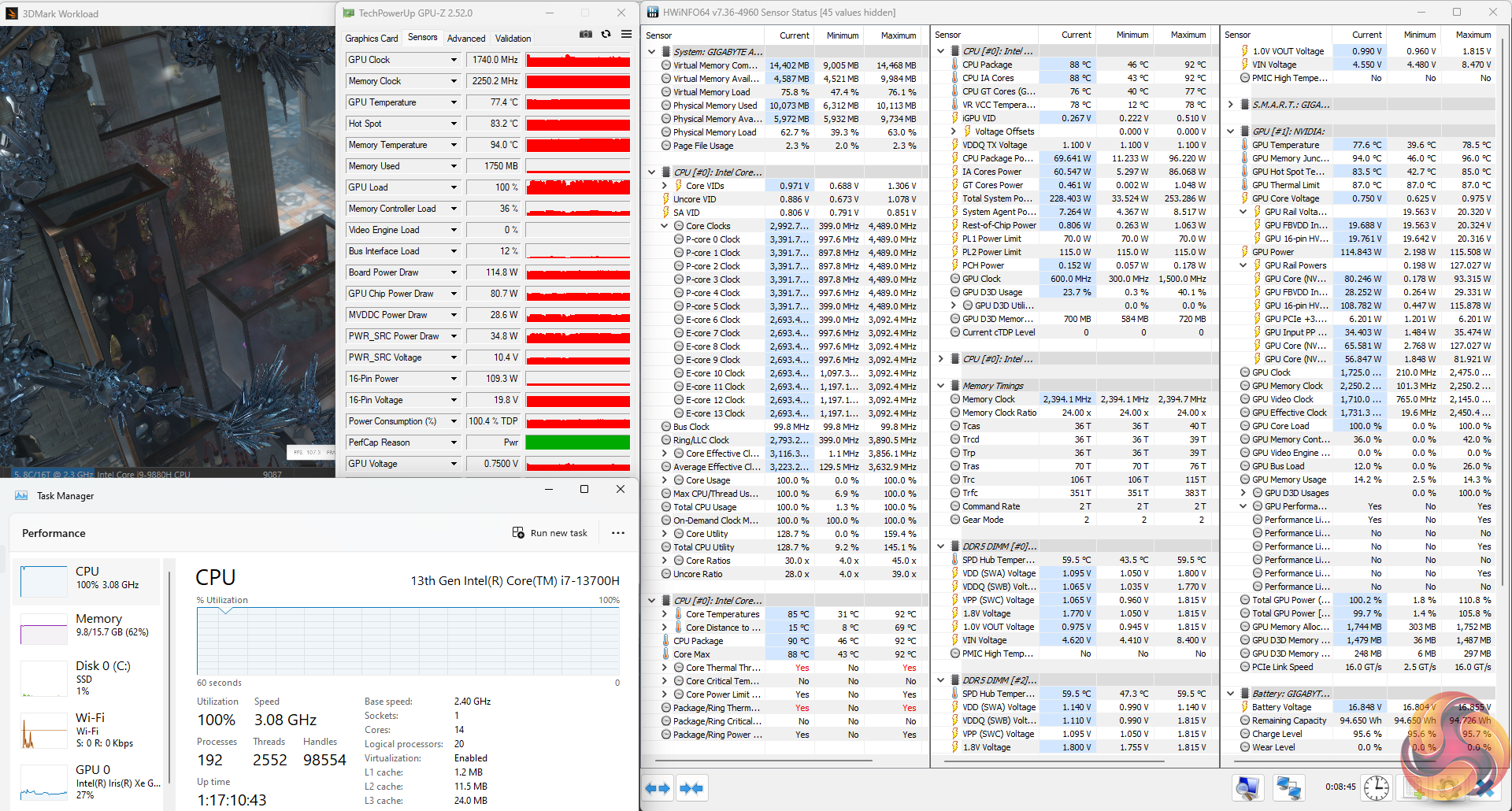Click the GPU-Z refresh icon
Viewport: 1512px width, 811px height.
[x=606, y=35]
